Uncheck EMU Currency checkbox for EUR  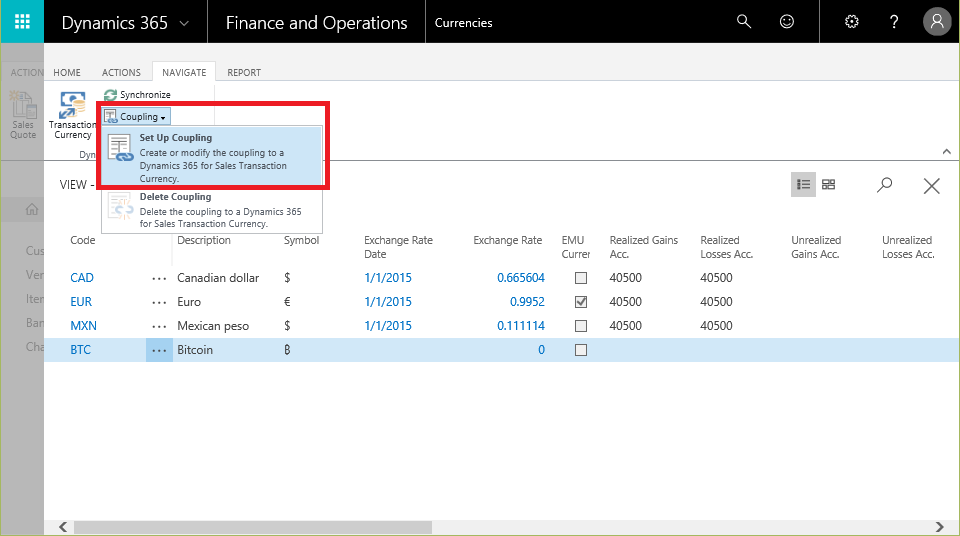pos(581,302)
